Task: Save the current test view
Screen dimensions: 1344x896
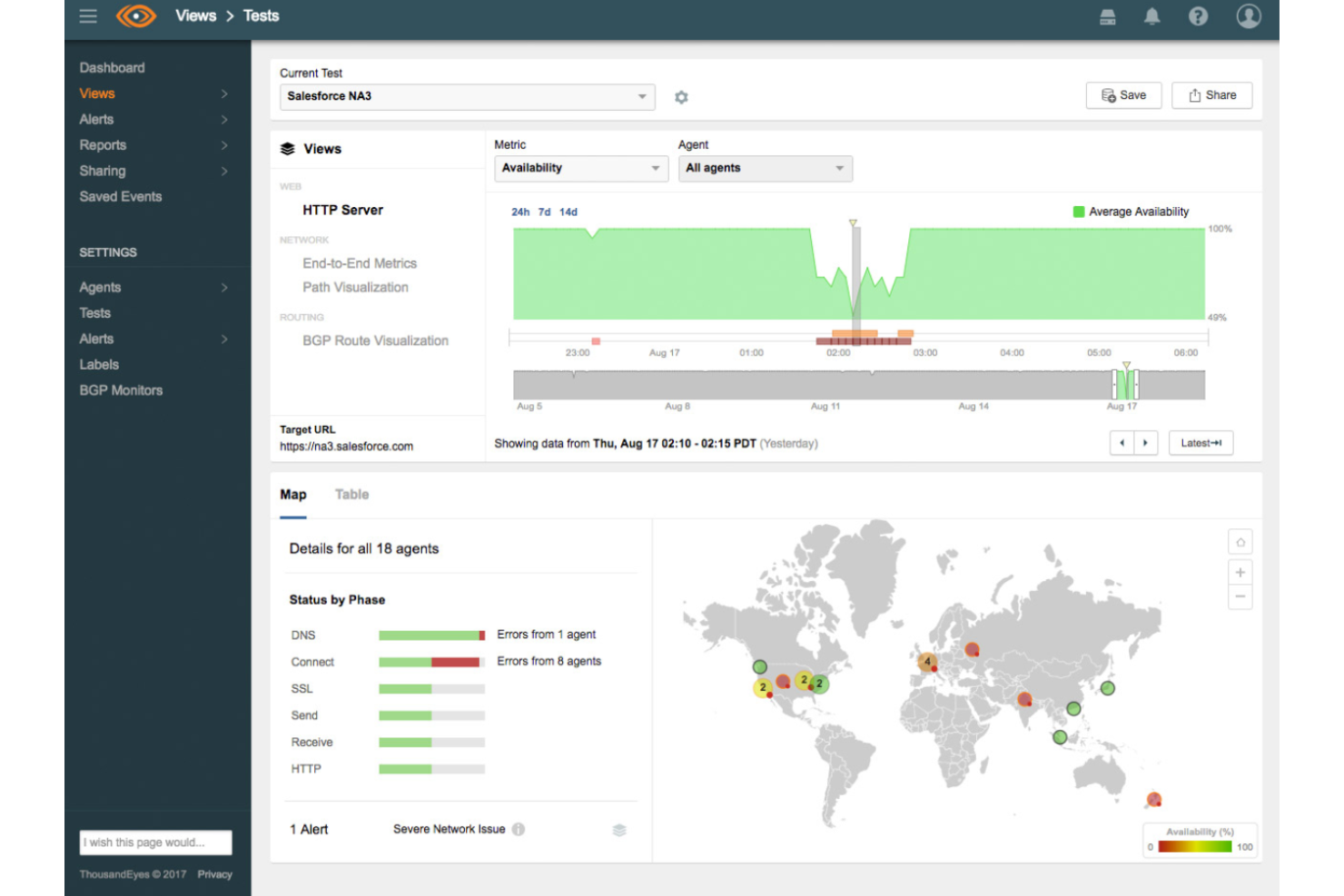Action: click(x=1123, y=94)
